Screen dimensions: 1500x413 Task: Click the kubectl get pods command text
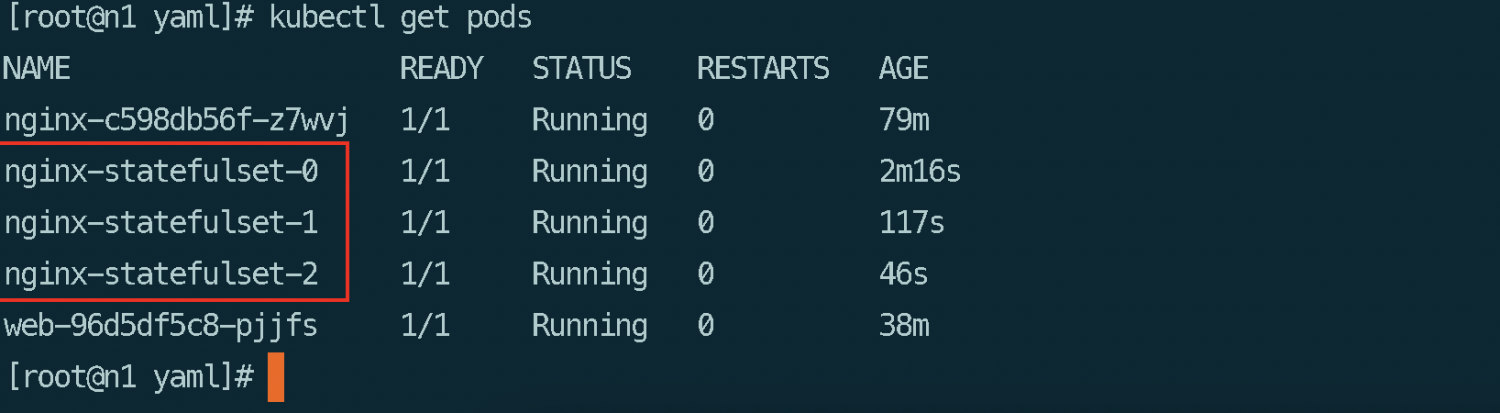point(400,18)
